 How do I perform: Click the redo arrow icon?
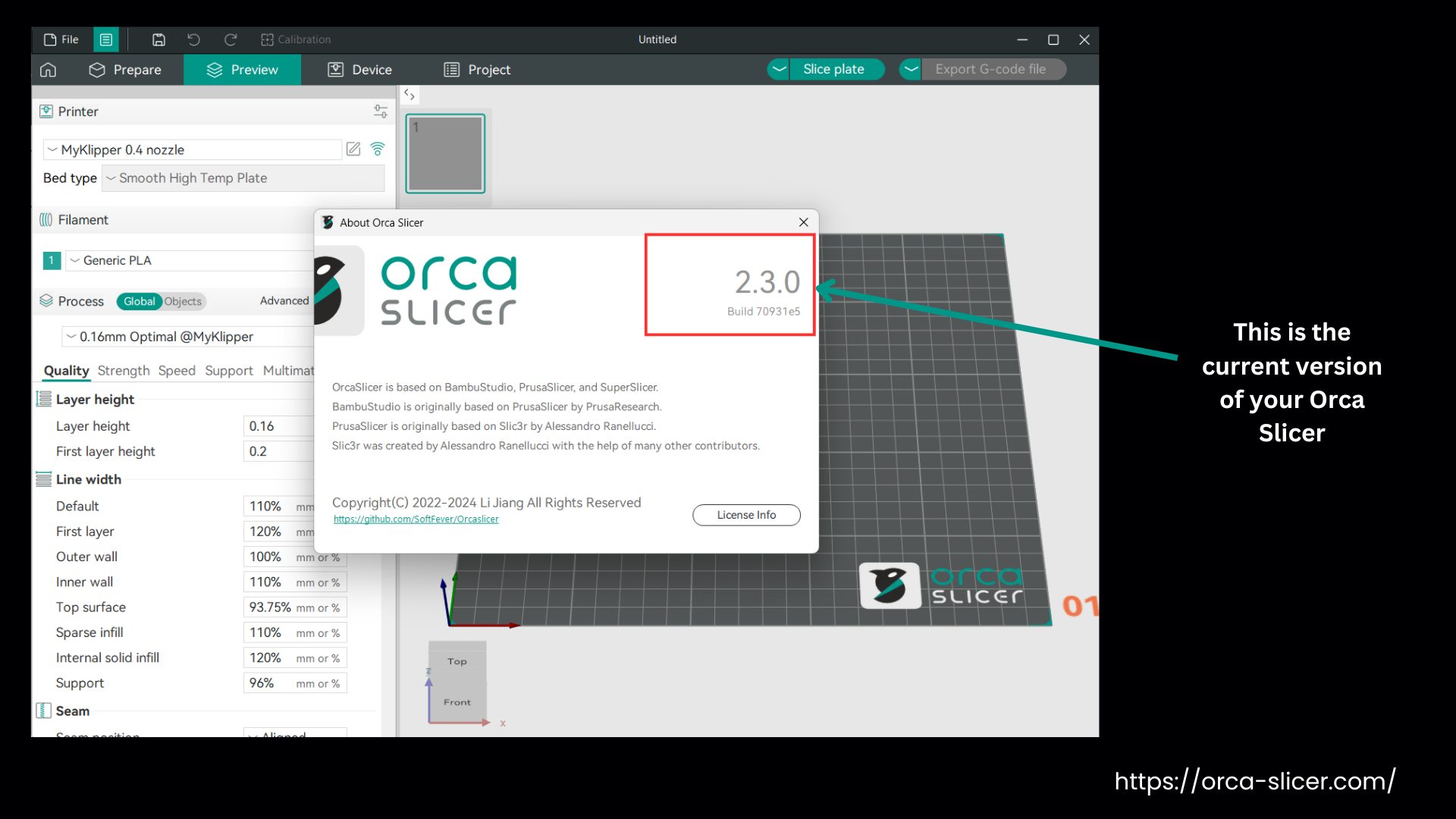point(231,39)
